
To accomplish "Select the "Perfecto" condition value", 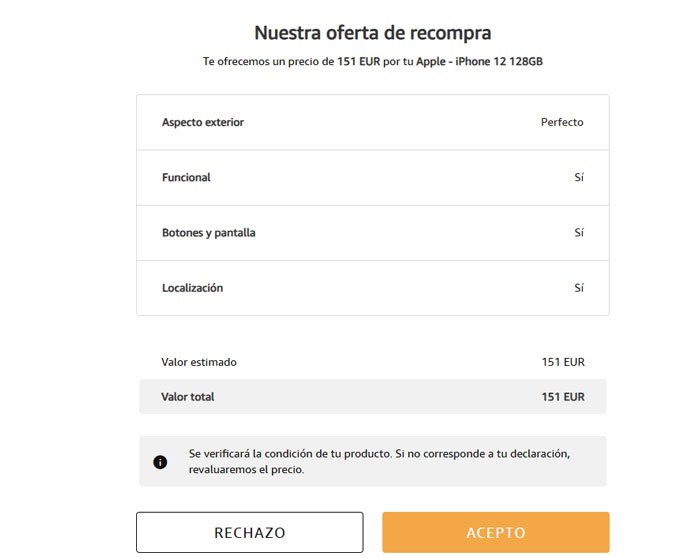I will pyautogui.click(x=562, y=122).
